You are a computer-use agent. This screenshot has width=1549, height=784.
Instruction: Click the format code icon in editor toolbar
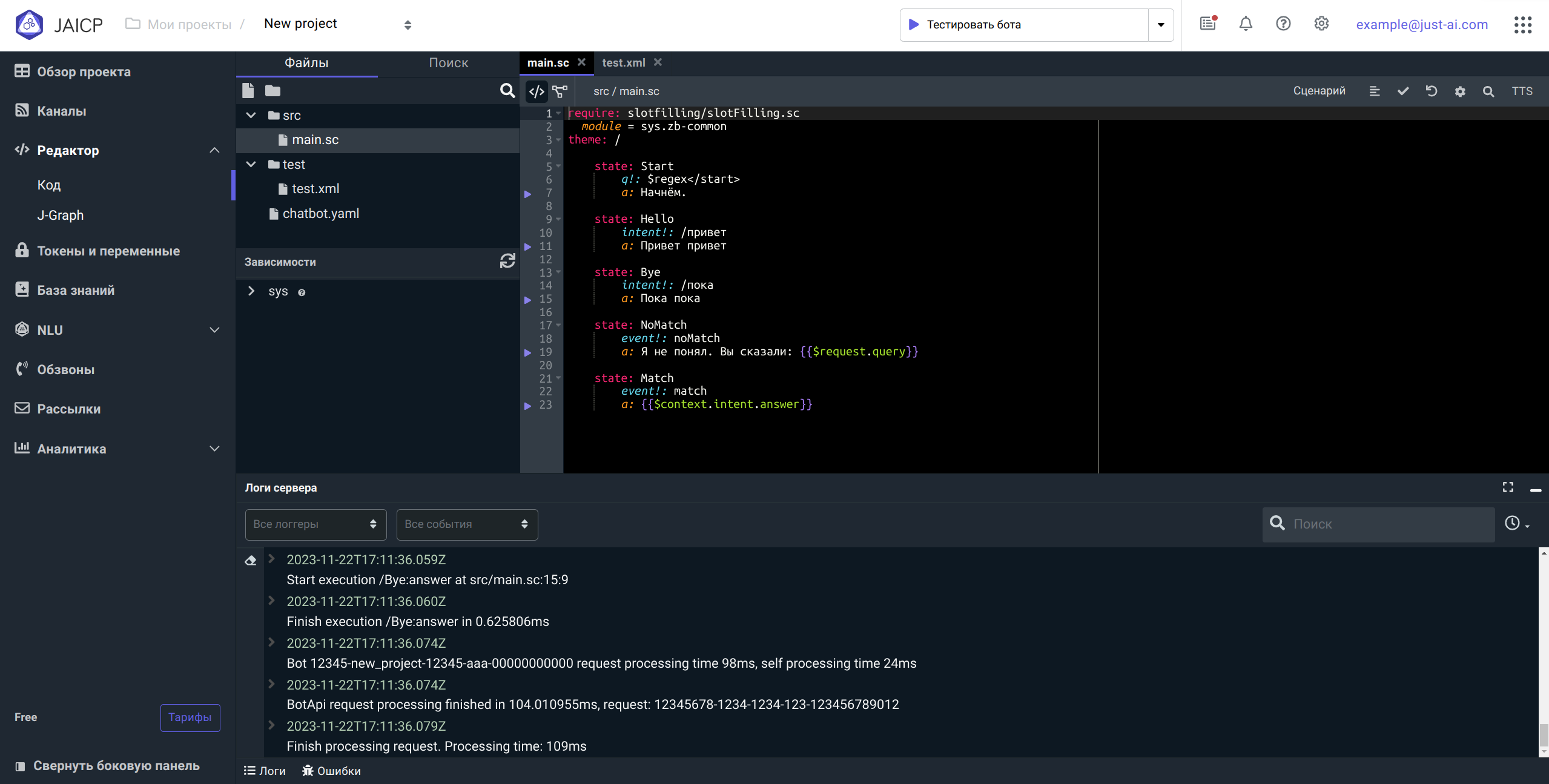[x=1375, y=91]
